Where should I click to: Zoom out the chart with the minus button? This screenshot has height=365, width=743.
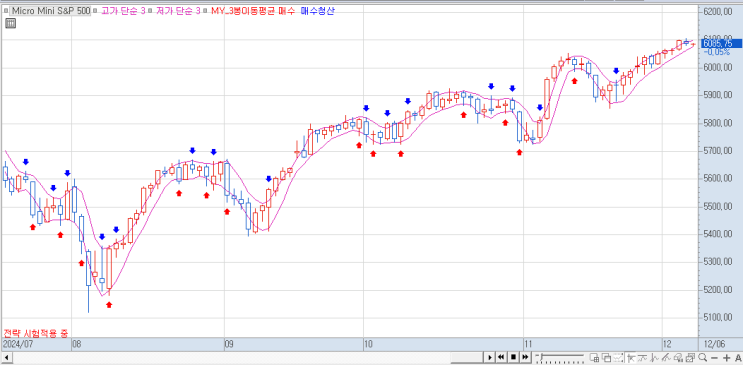(714, 357)
